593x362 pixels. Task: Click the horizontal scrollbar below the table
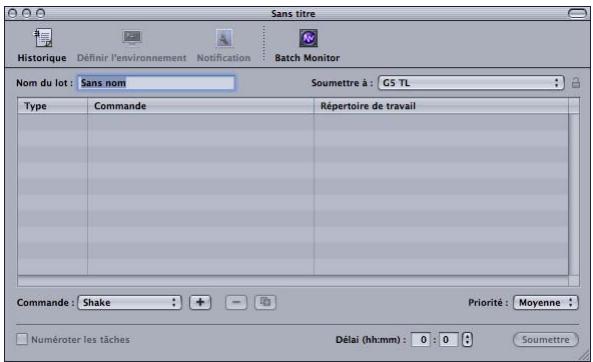pyautogui.click(x=293, y=281)
